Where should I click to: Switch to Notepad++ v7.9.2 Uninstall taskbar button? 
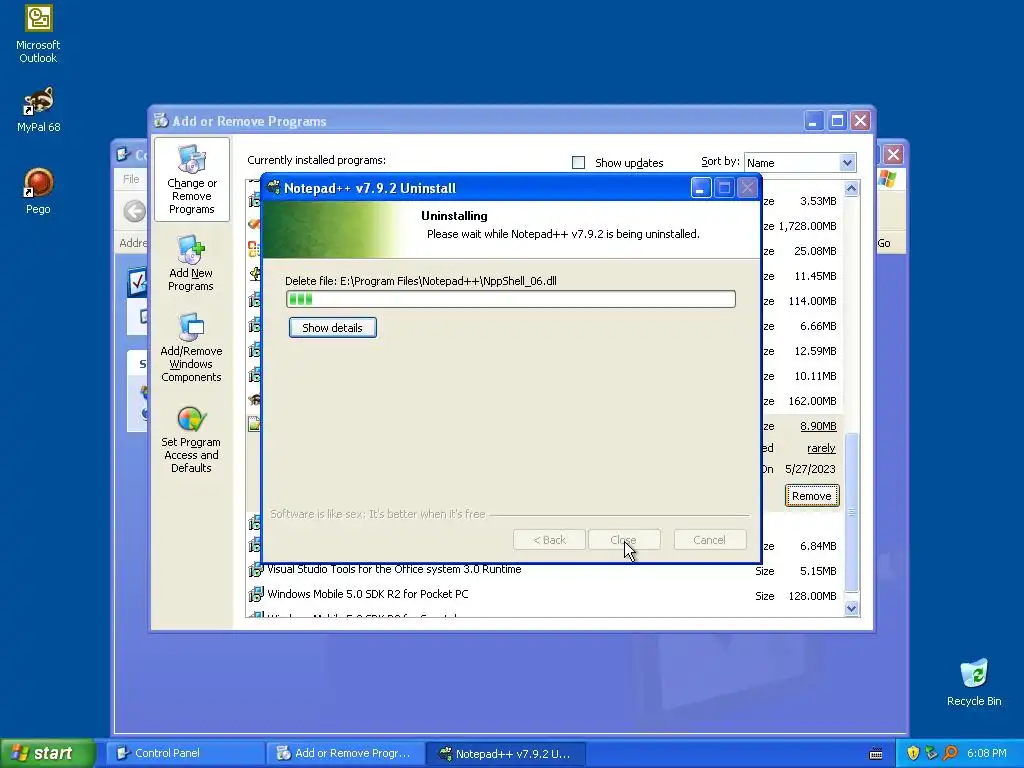[x=505, y=753]
